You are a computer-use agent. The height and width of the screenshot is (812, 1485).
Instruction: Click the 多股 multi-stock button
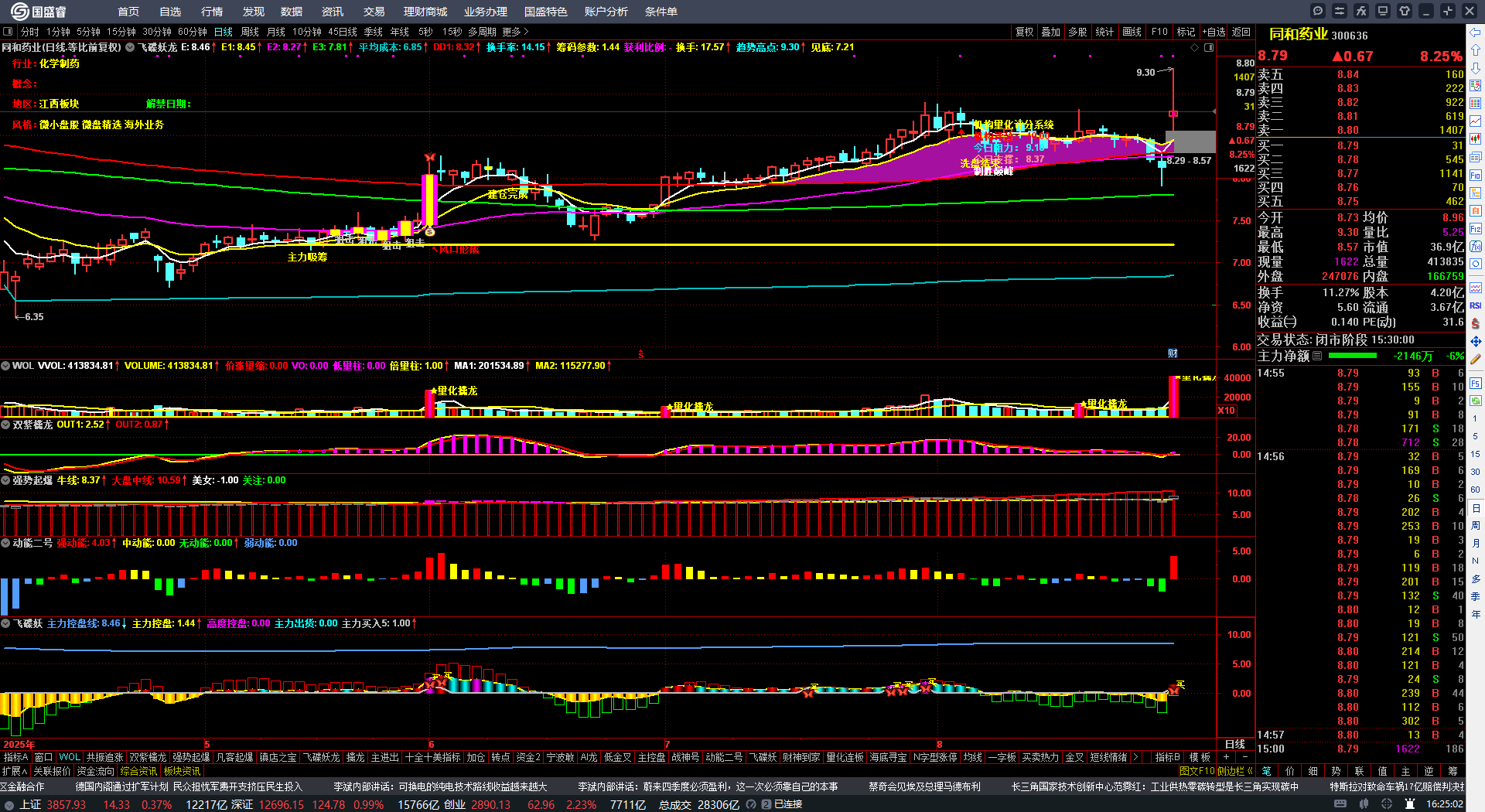coord(1078,32)
